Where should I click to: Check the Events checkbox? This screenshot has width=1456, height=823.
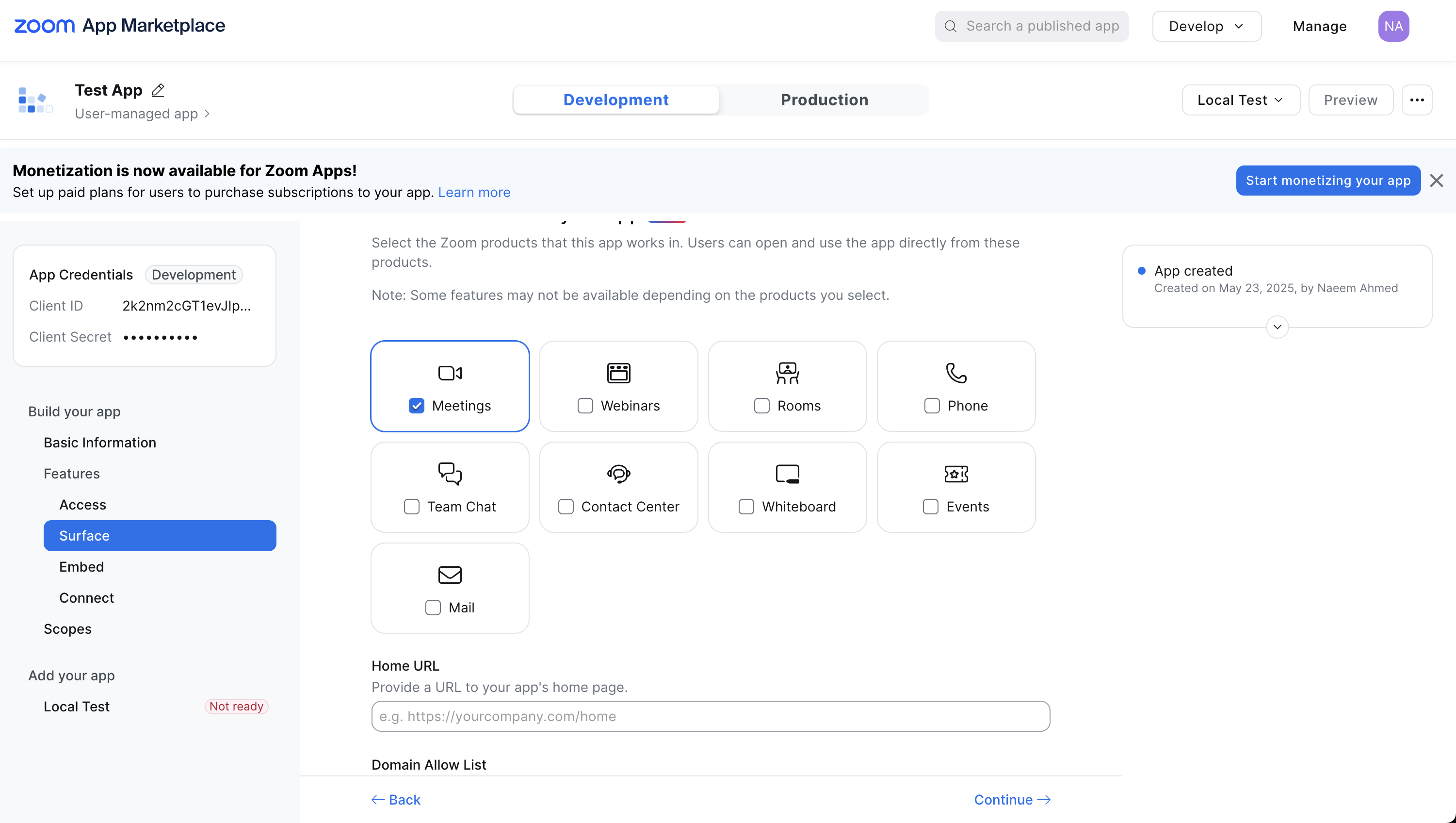pyautogui.click(x=930, y=507)
